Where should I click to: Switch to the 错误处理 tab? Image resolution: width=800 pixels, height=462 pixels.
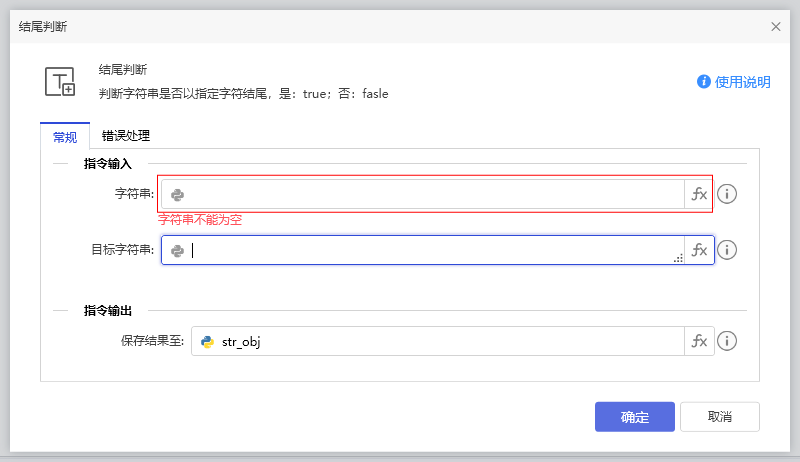pos(126,135)
